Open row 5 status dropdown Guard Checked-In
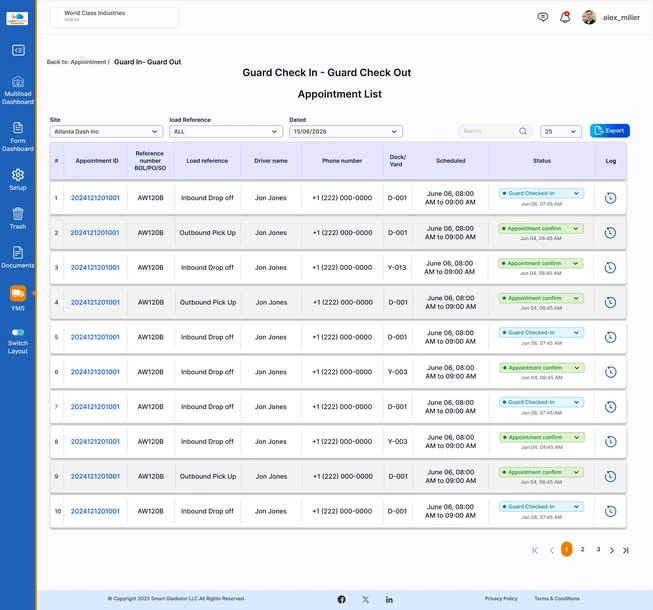The image size is (653, 610). 541,332
